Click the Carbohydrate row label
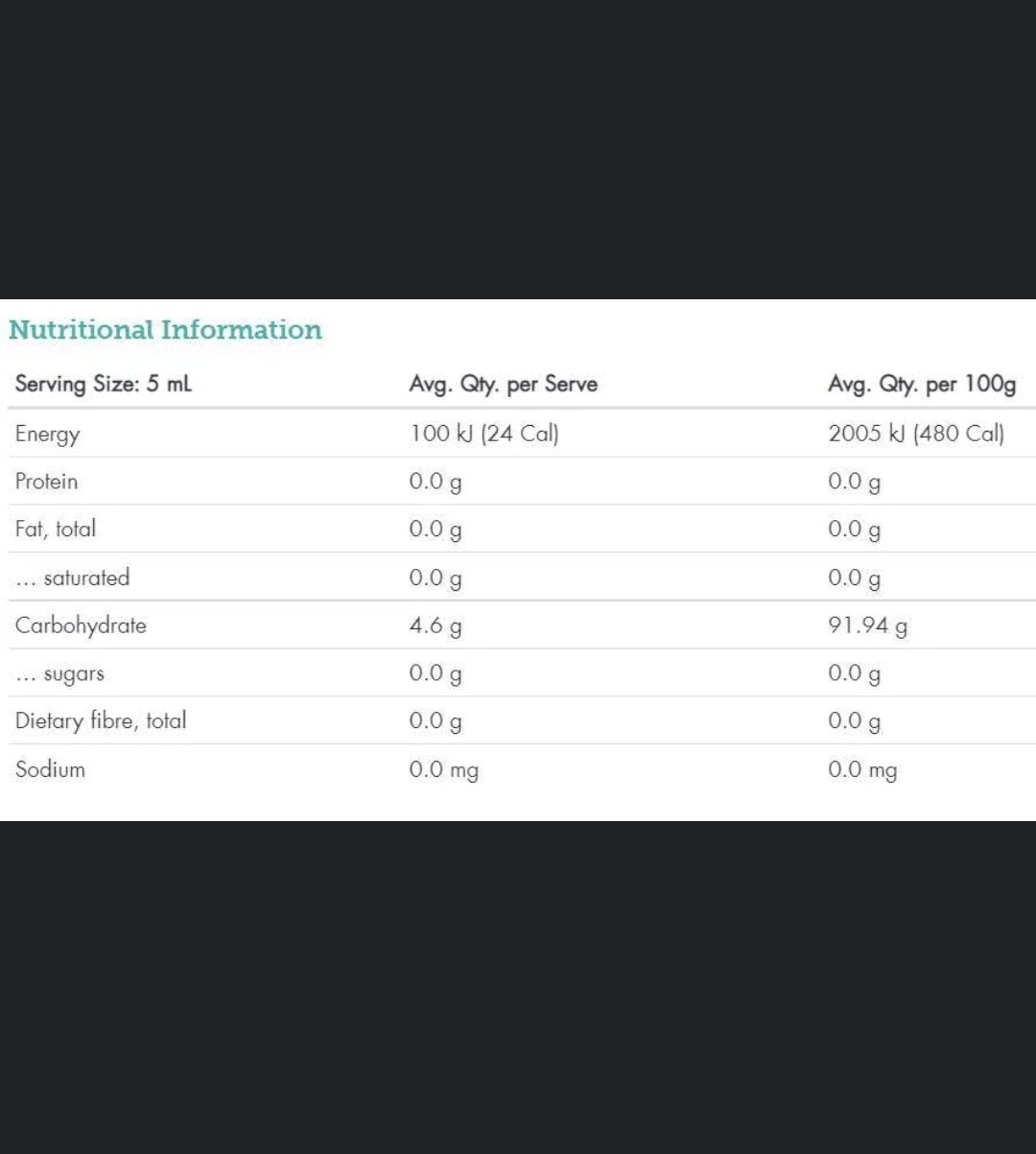 (81, 625)
